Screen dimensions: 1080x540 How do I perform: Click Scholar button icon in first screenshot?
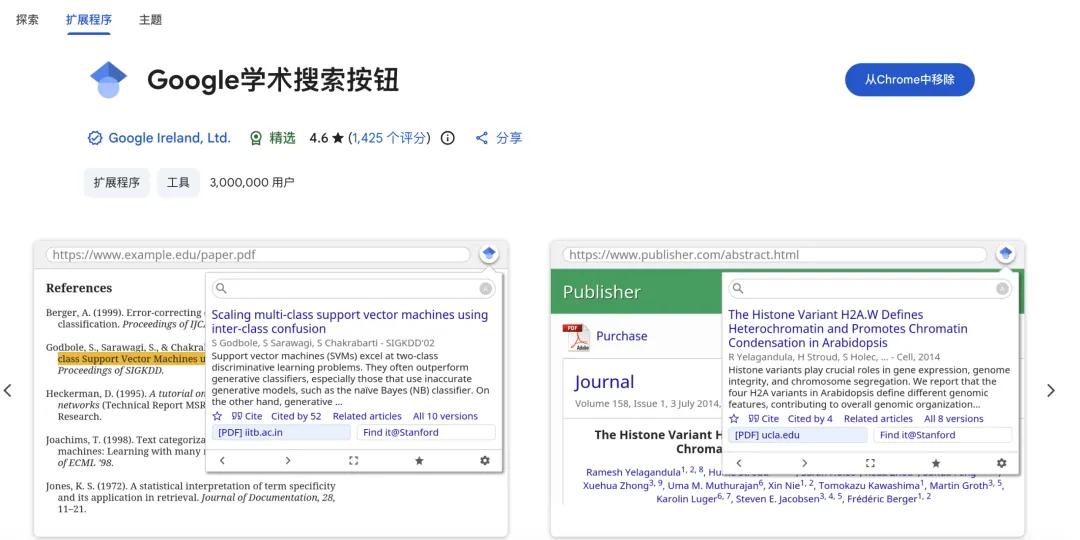489,254
